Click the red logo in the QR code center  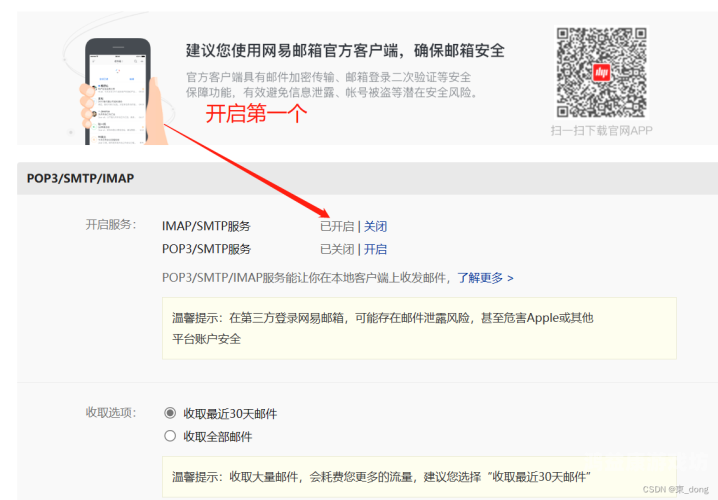(601, 72)
